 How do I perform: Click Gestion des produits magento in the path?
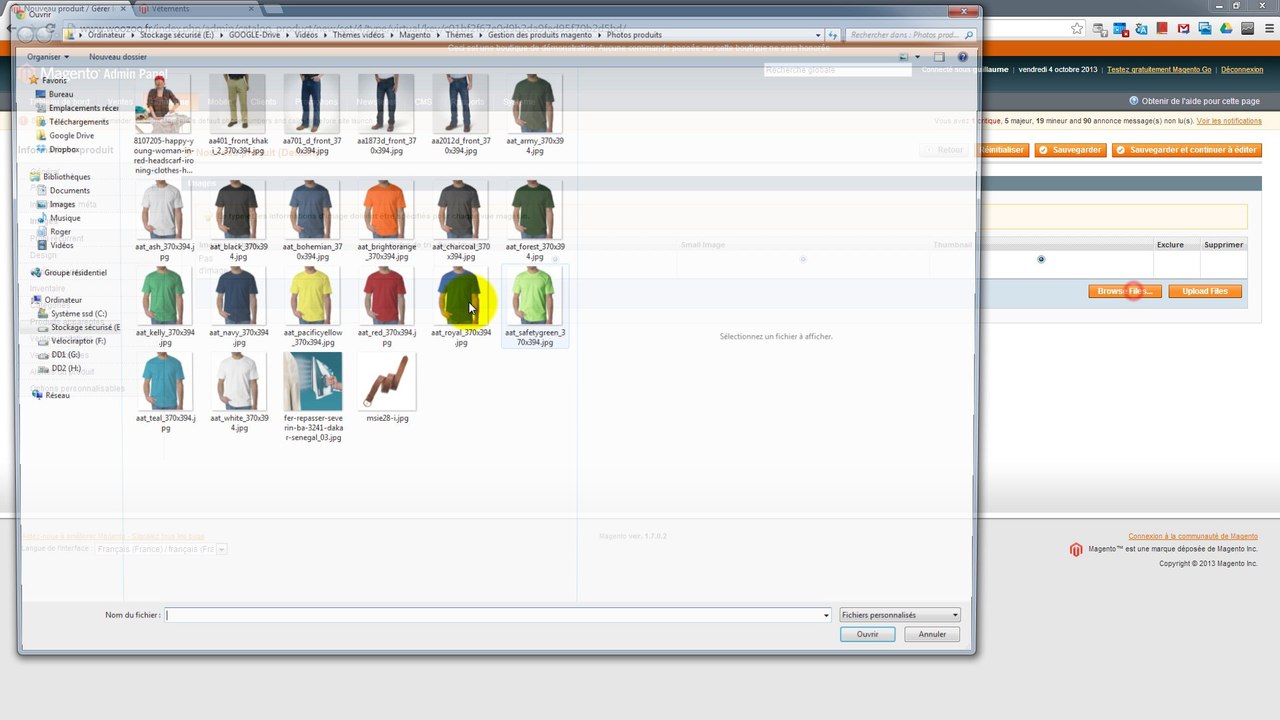click(x=540, y=35)
